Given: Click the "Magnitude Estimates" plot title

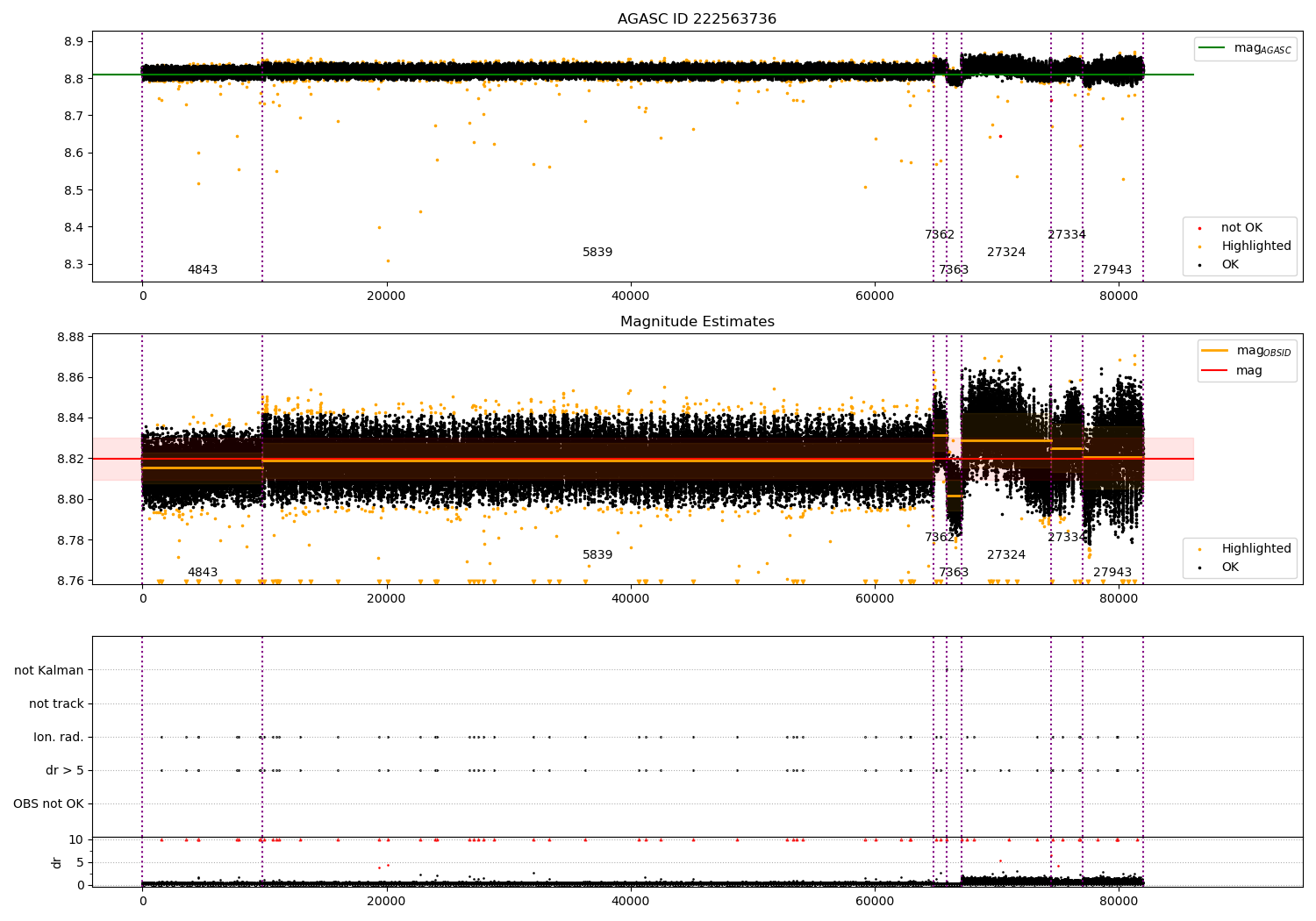Looking at the screenshot, I should coord(697,322).
